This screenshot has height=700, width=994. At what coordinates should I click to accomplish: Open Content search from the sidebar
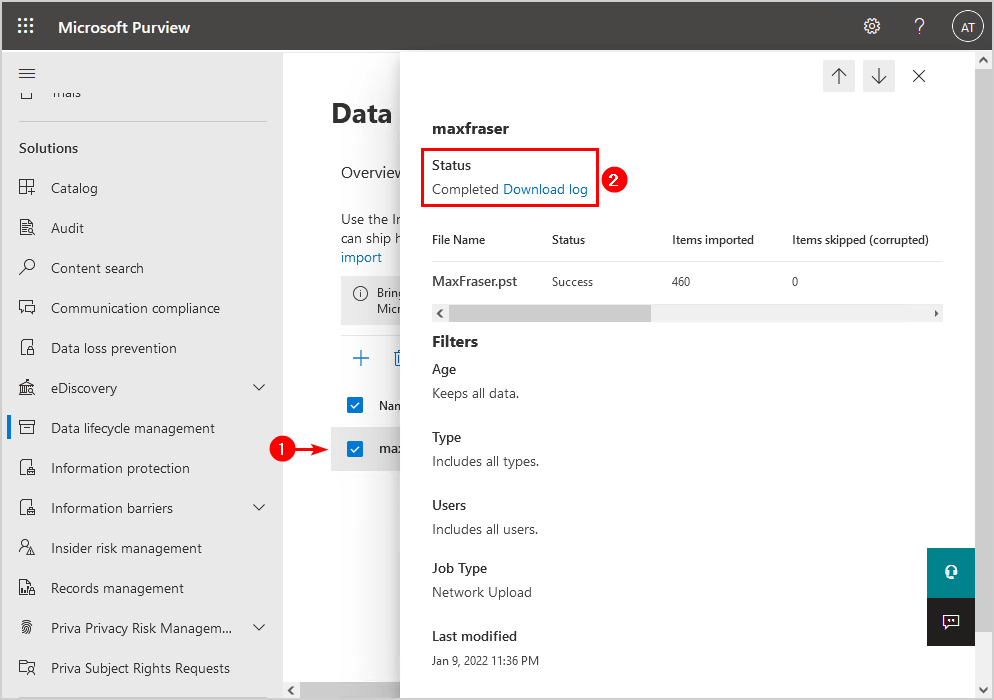point(95,267)
